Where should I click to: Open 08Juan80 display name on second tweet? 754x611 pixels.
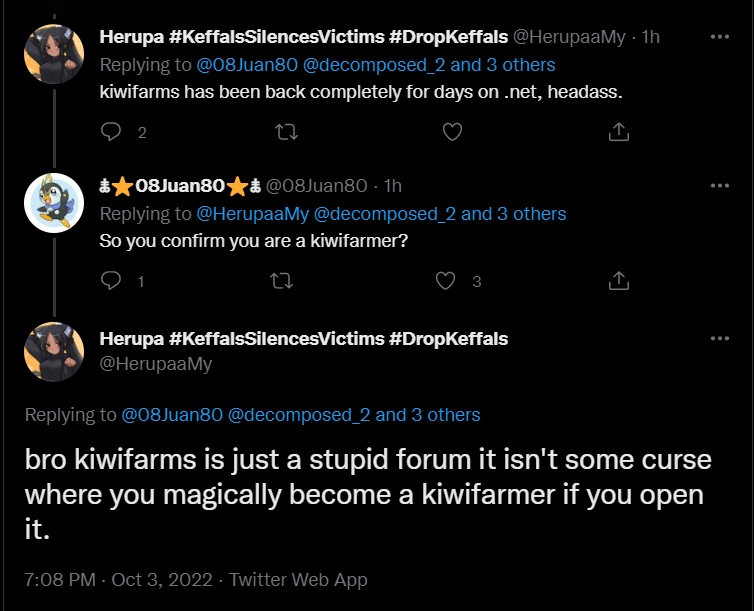coord(179,185)
